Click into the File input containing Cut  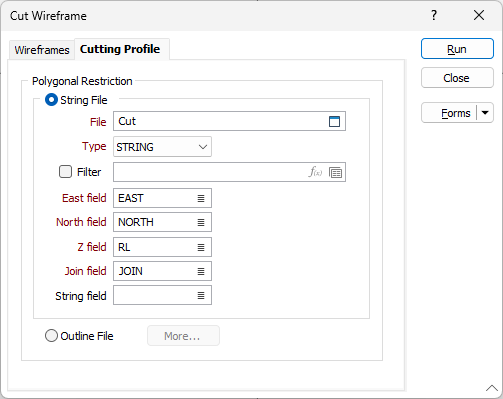point(221,121)
